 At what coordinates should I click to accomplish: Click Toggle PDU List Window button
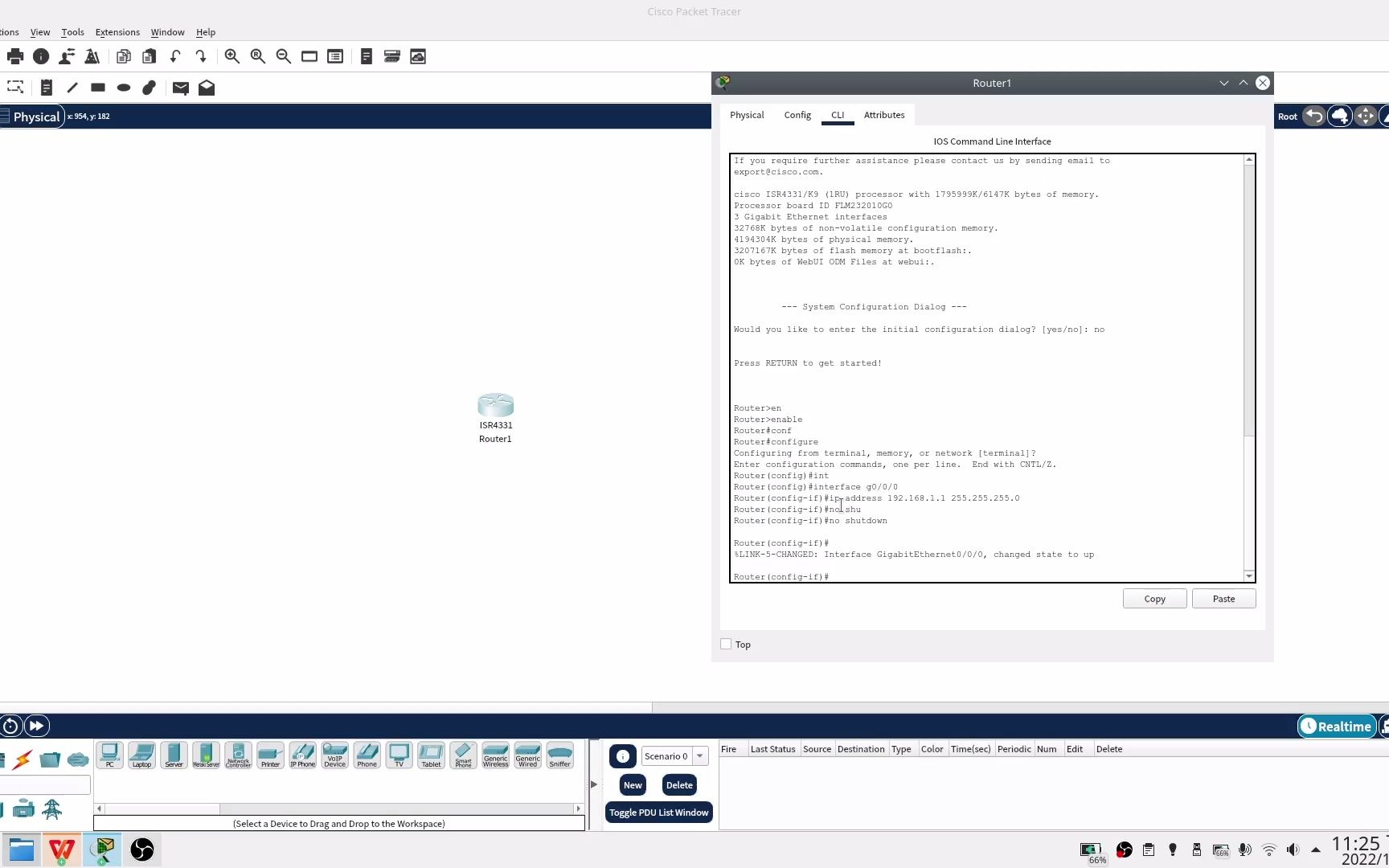click(659, 813)
